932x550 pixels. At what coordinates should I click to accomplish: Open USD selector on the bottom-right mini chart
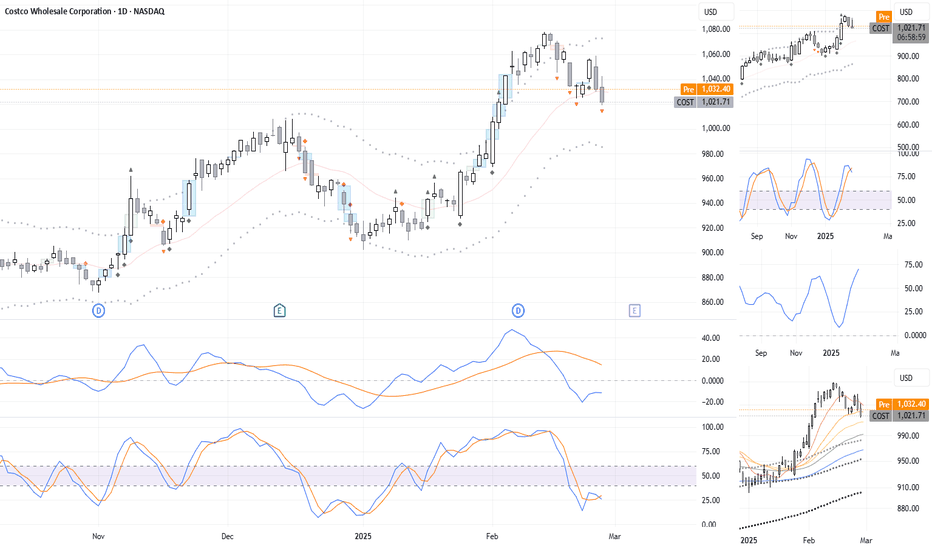pyautogui.click(x=911, y=378)
